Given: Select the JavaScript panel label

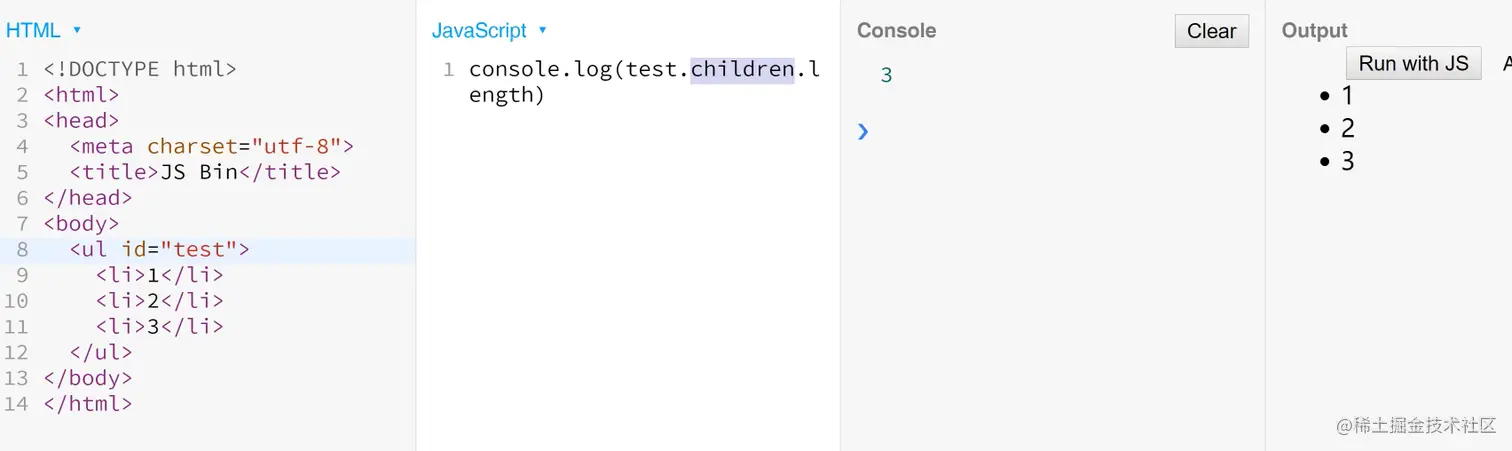Looking at the screenshot, I should point(479,31).
